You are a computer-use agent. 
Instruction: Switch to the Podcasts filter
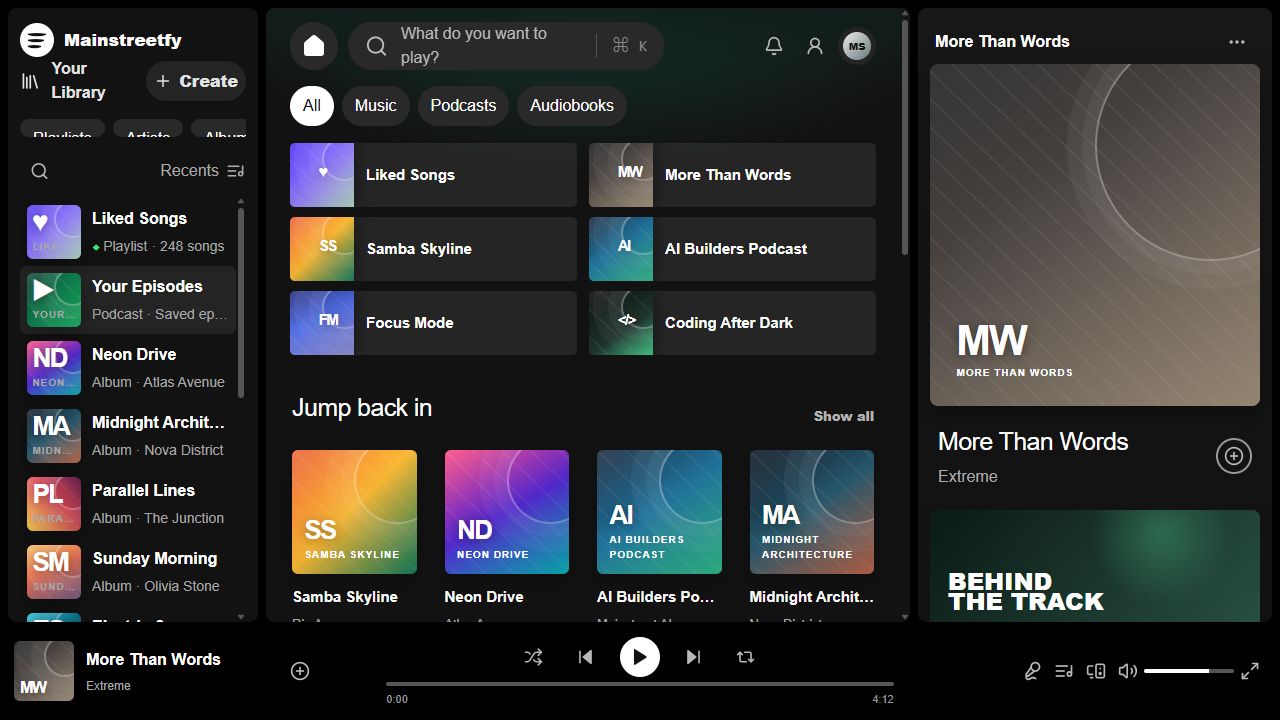463,105
